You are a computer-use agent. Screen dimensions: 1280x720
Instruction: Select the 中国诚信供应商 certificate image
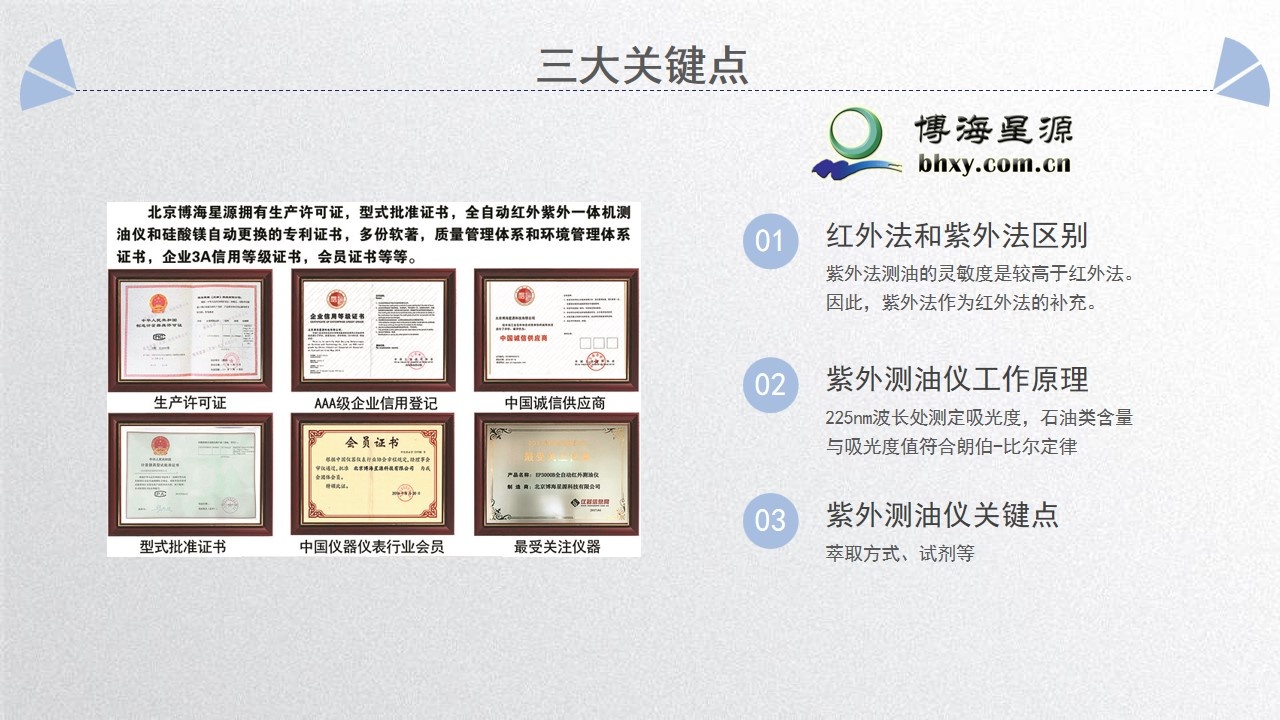[x=555, y=330]
